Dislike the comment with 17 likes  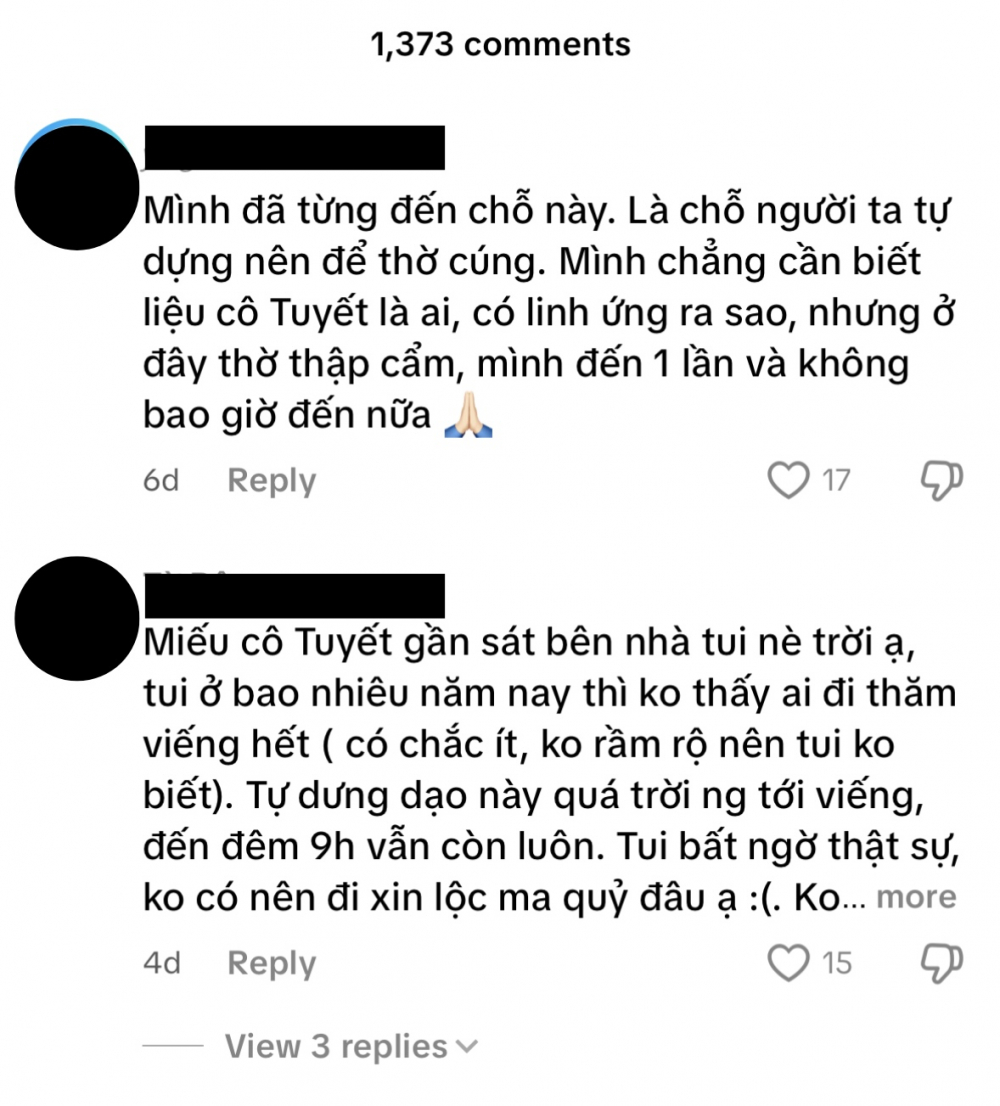point(942,480)
